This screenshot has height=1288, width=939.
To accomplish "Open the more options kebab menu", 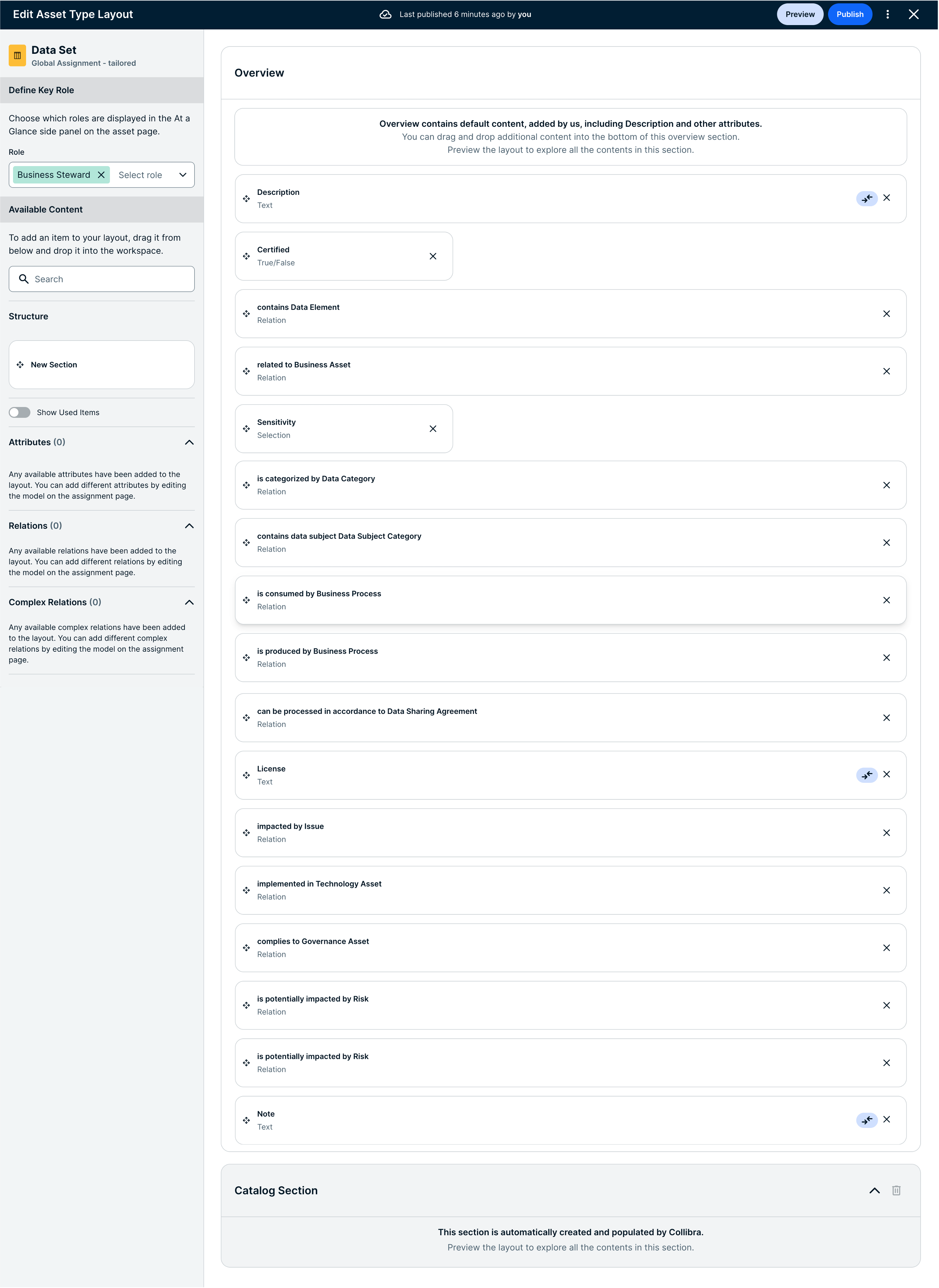I will (x=887, y=14).
